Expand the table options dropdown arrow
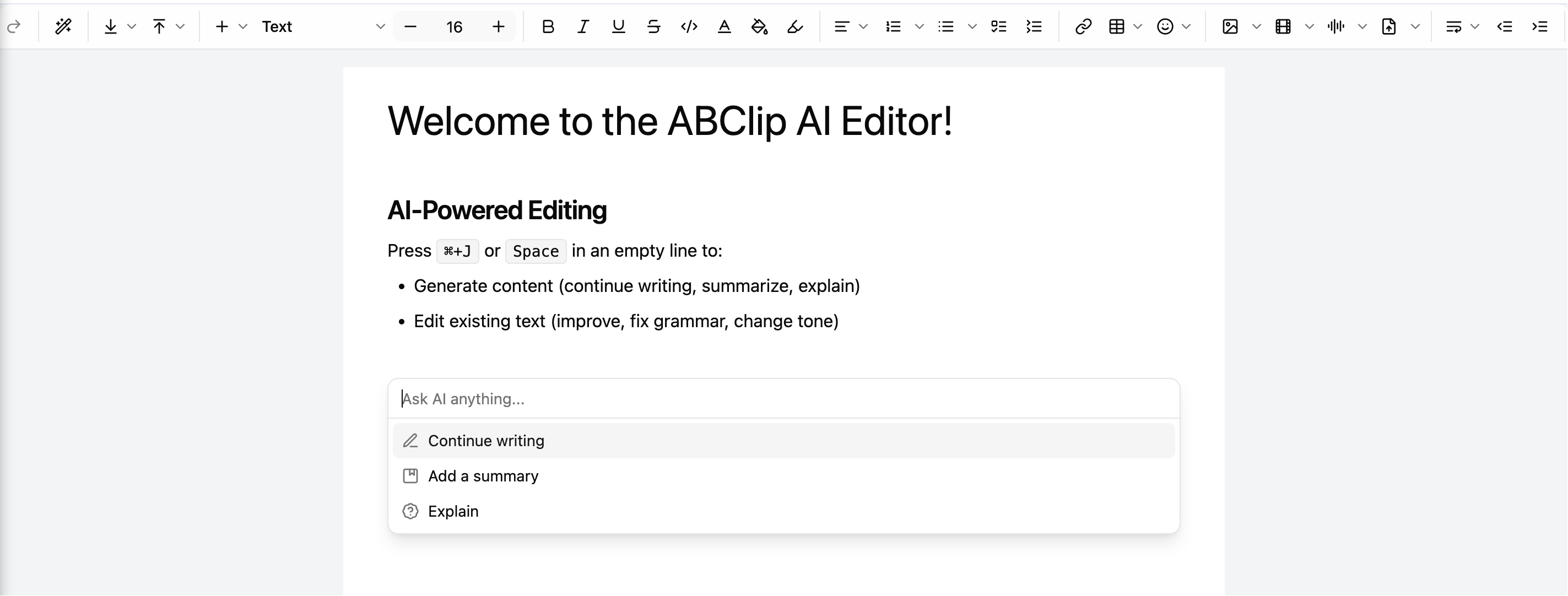1568x596 pixels. click(x=1137, y=26)
